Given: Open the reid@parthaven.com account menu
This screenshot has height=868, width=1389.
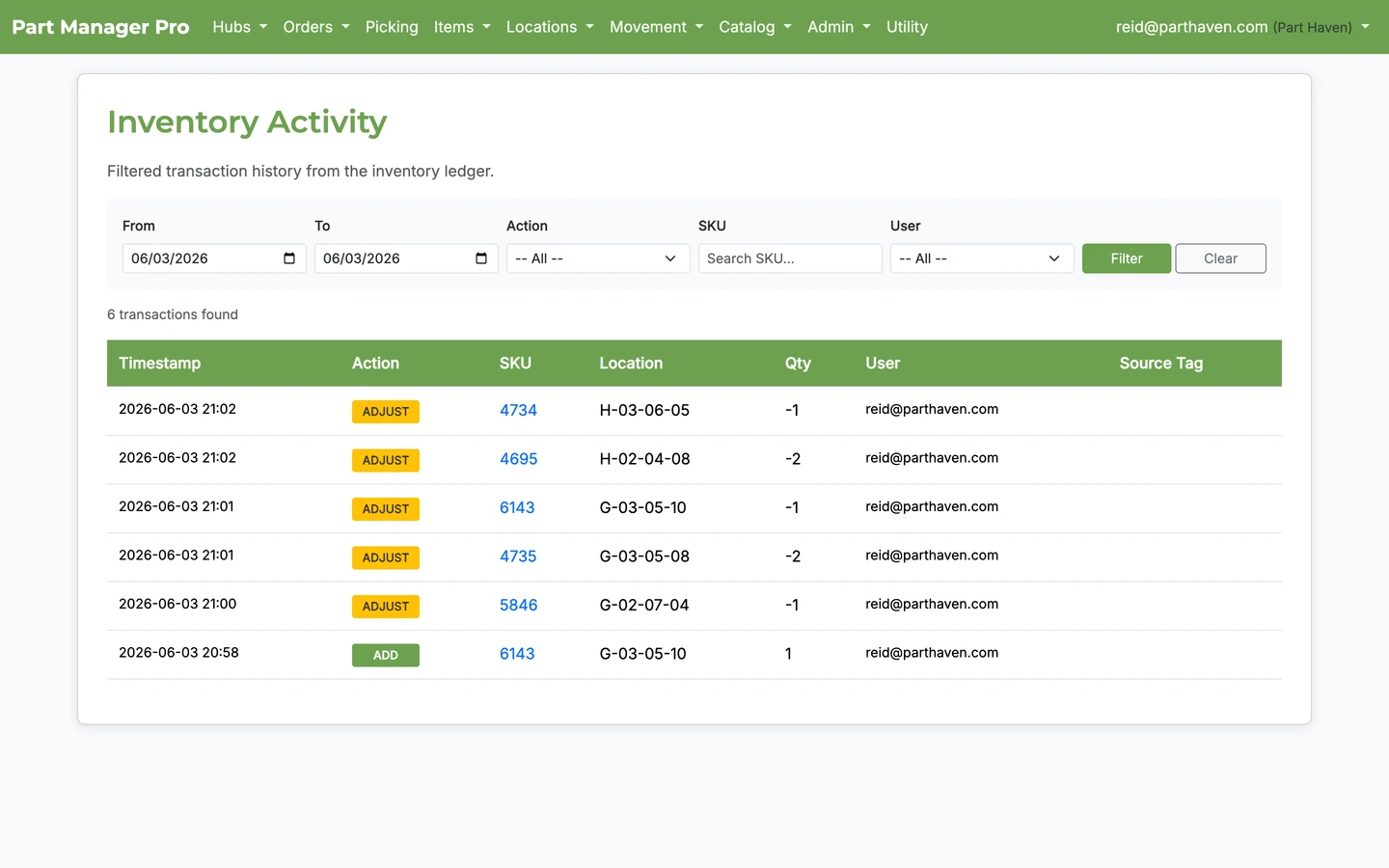Looking at the screenshot, I should [x=1242, y=27].
